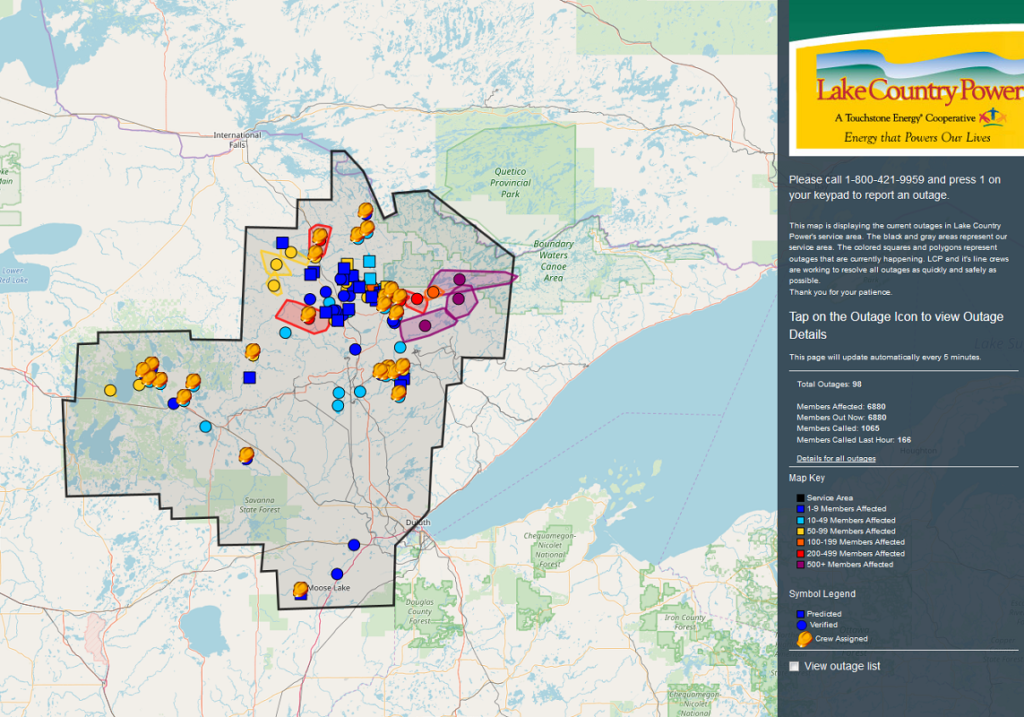Select the orange outage circle next to purple polygon
This screenshot has height=717, width=1024.
click(x=433, y=292)
